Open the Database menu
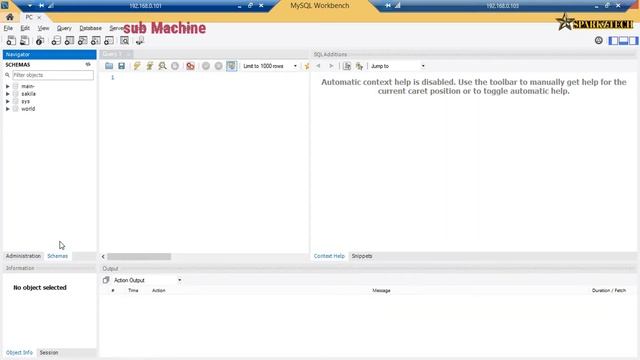 pos(91,28)
